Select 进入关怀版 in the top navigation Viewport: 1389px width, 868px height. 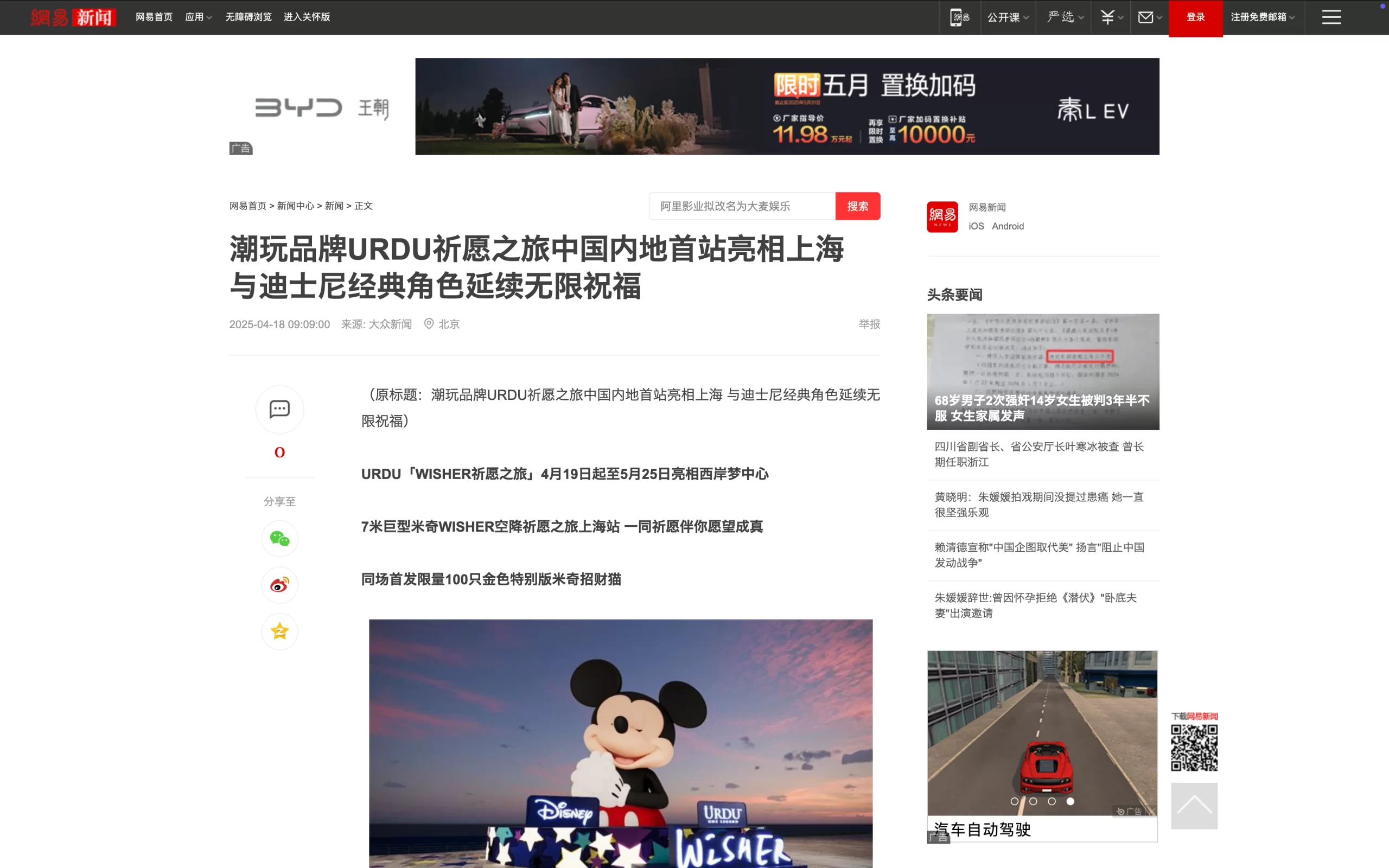(307, 17)
